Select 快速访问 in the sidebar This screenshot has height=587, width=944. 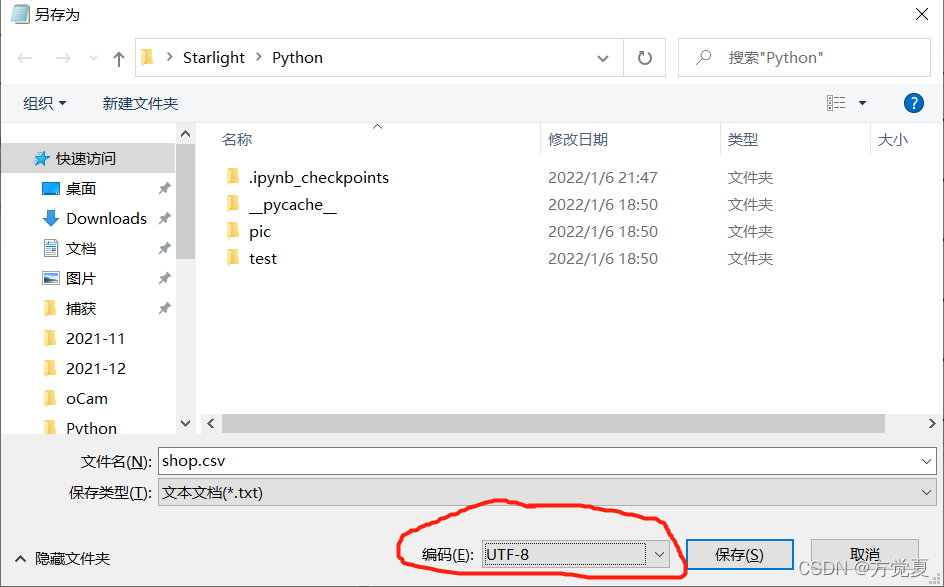[88, 158]
